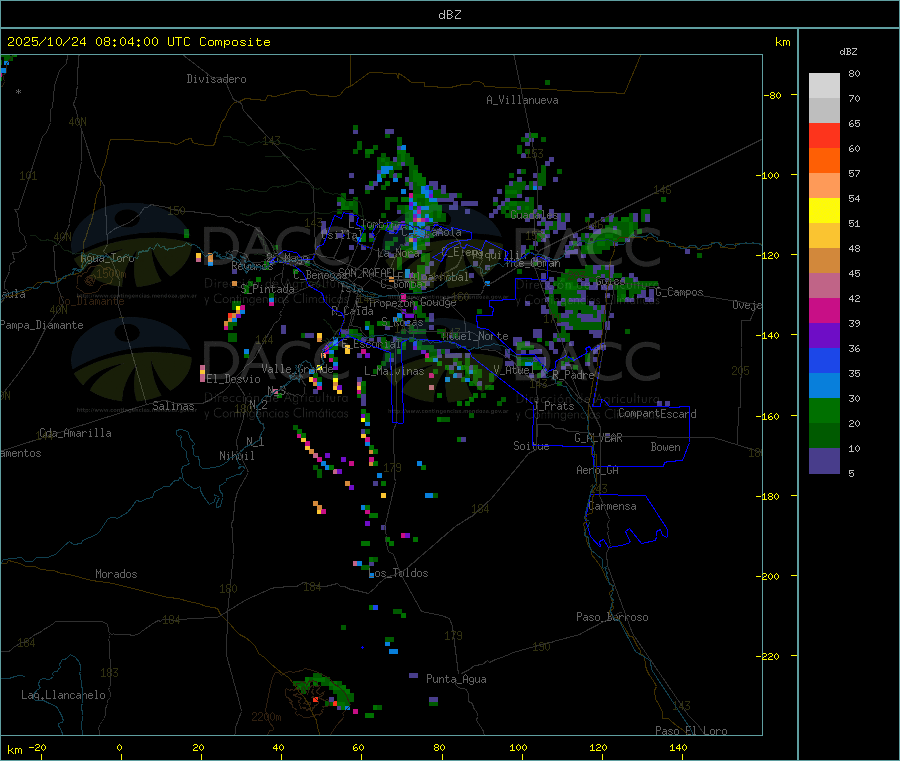Click the dBZ title at top
This screenshot has height=761, width=900.
point(449,14)
